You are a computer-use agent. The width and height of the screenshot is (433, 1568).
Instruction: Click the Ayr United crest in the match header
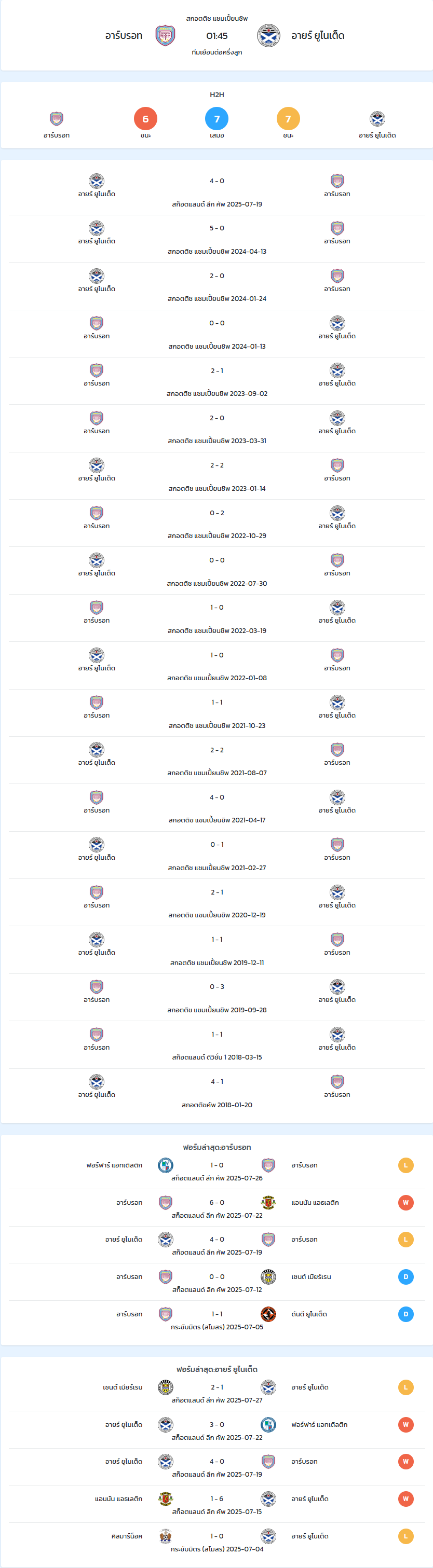pos(268,36)
